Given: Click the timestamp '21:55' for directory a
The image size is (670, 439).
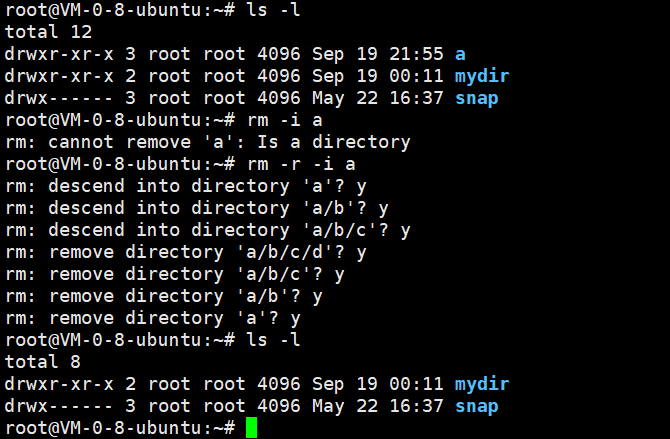Looking at the screenshot, I should (x=416, y=54).
